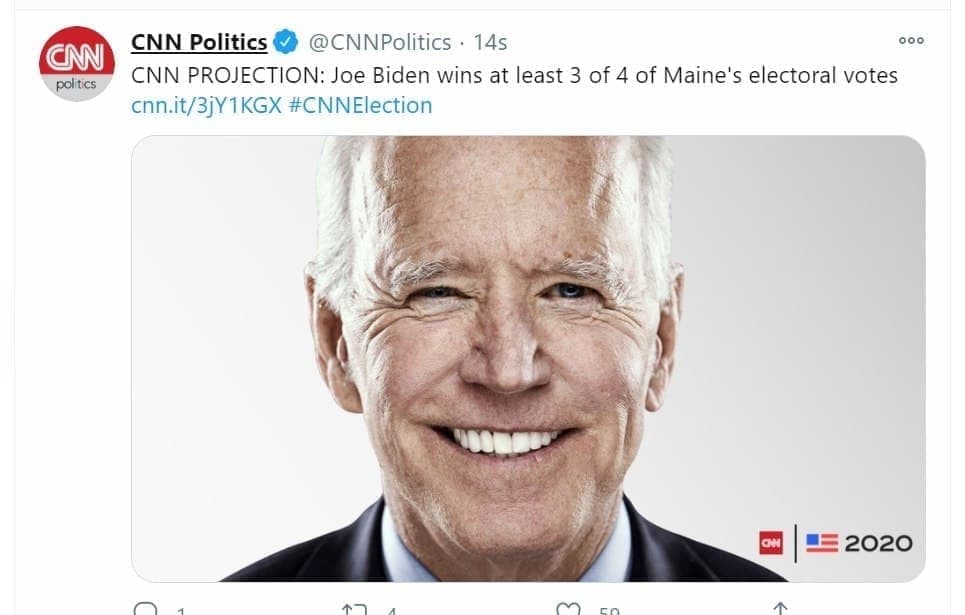Click the reply count number
The width and height of the screenshot is (965, 615).
(181, 610)
